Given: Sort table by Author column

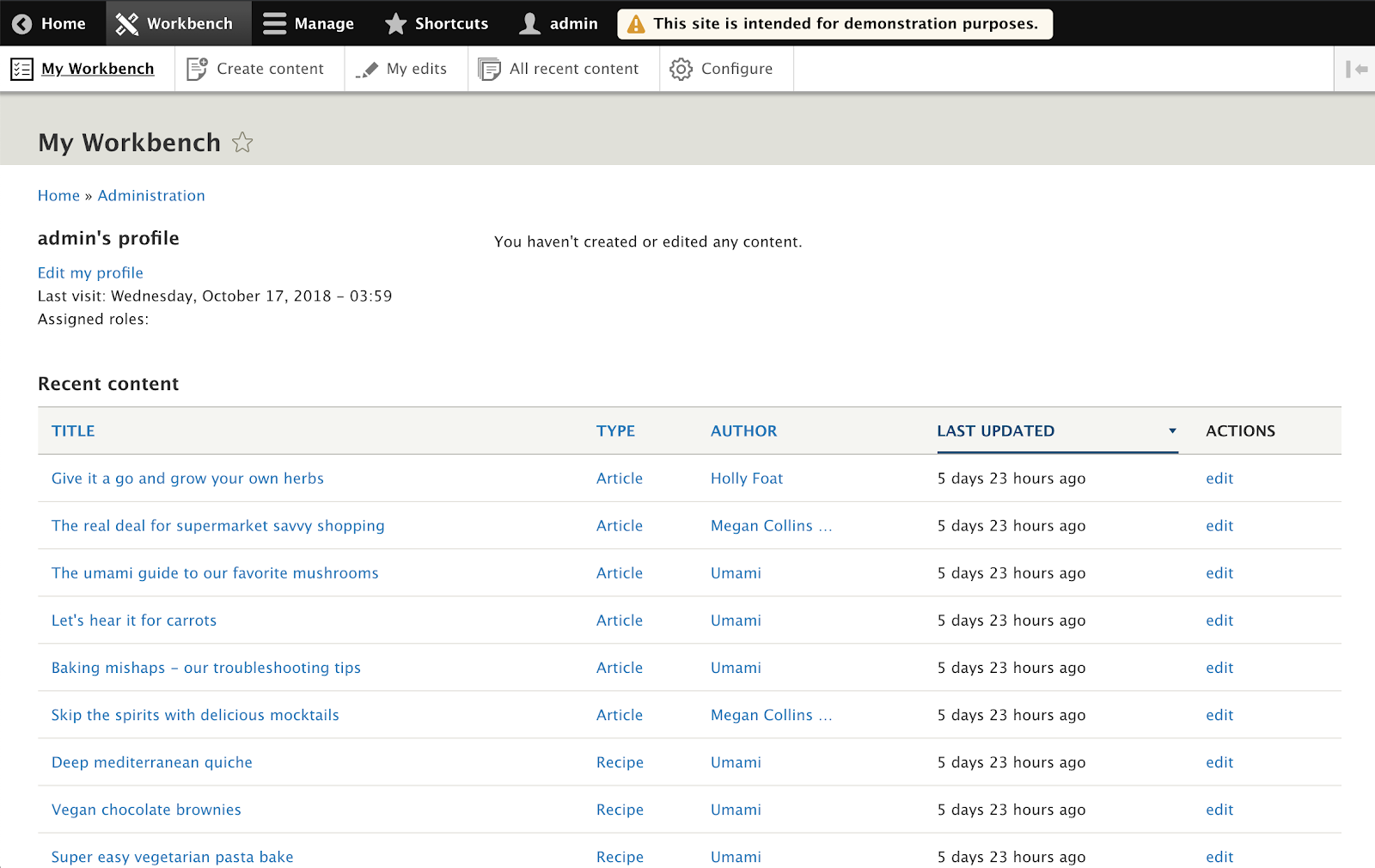Looking at the screenshot, I should 743,431.
